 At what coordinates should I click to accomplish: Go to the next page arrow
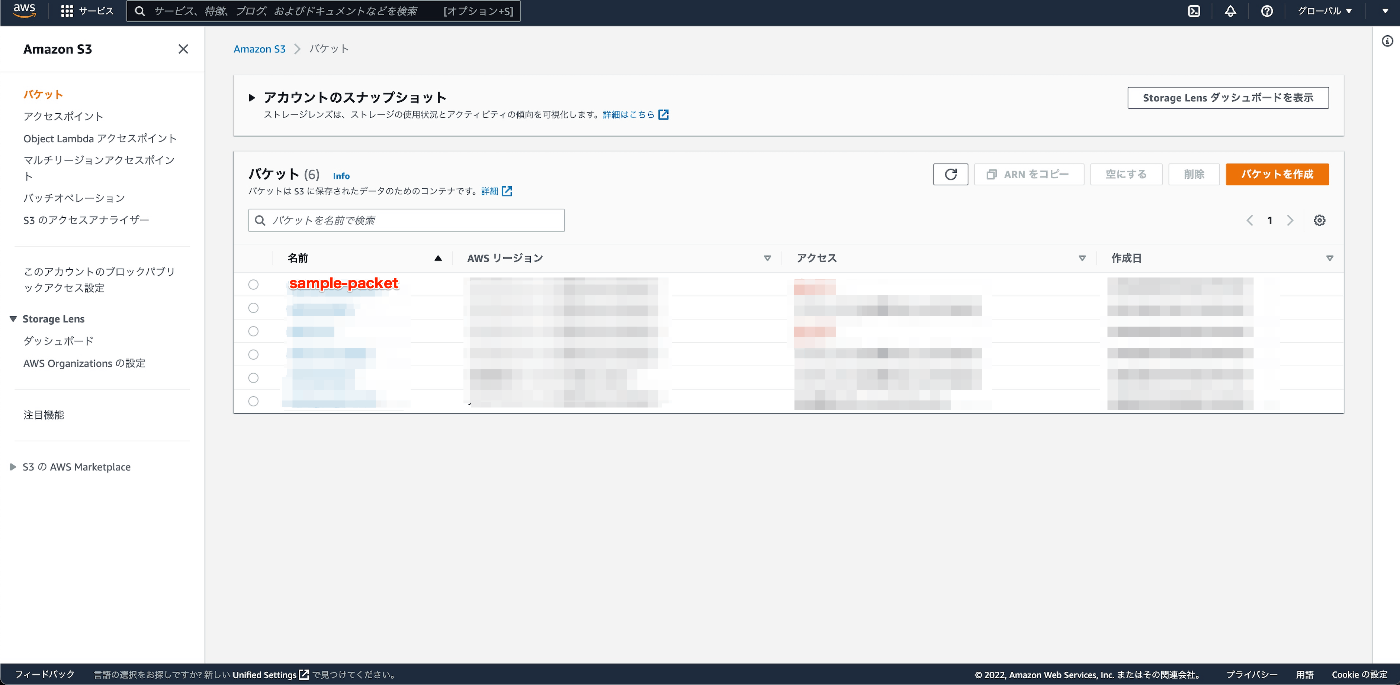pos(1290,221)
